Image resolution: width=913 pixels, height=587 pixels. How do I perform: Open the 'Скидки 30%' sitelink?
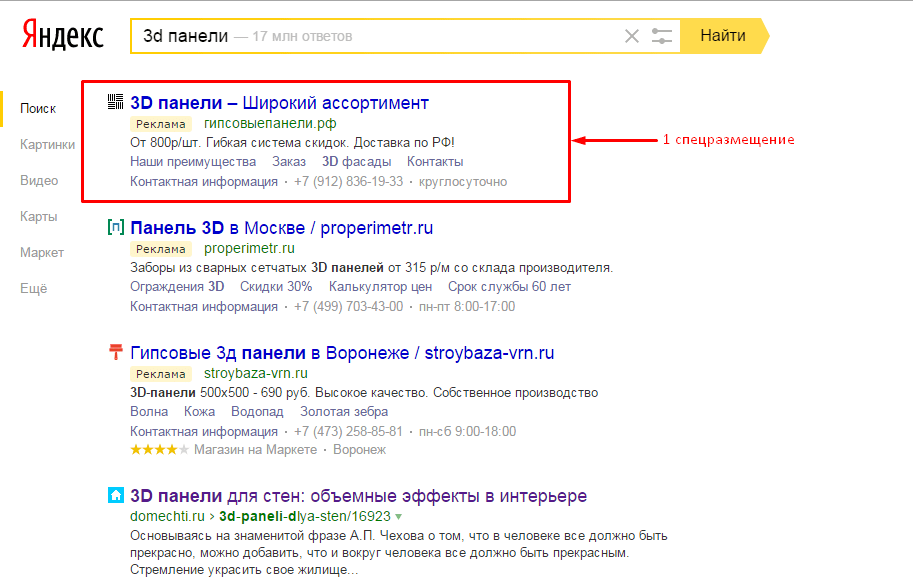pos(276,287)
